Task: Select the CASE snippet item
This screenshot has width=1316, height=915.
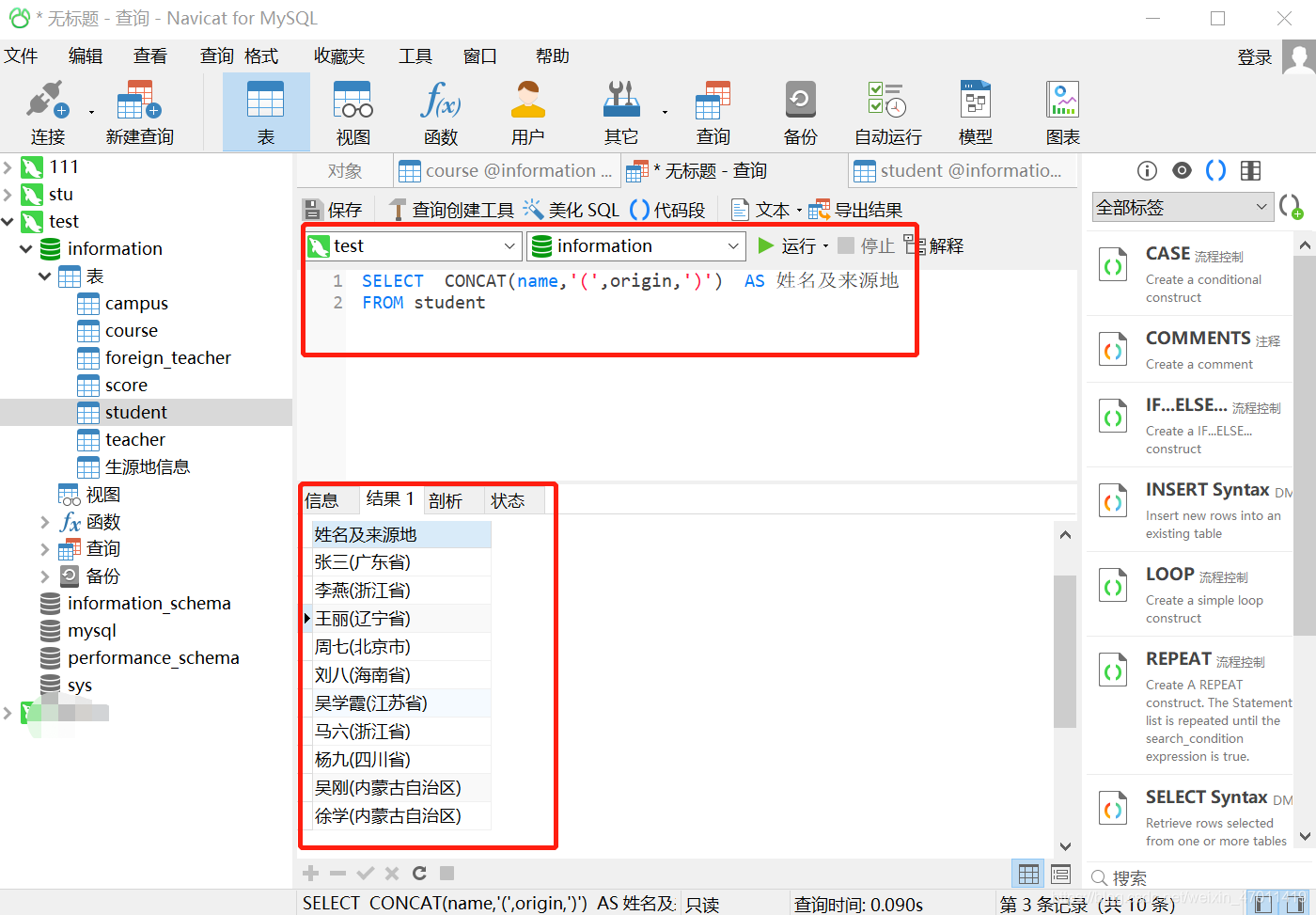Action: pyautogui.click(x=1190, y=274)
